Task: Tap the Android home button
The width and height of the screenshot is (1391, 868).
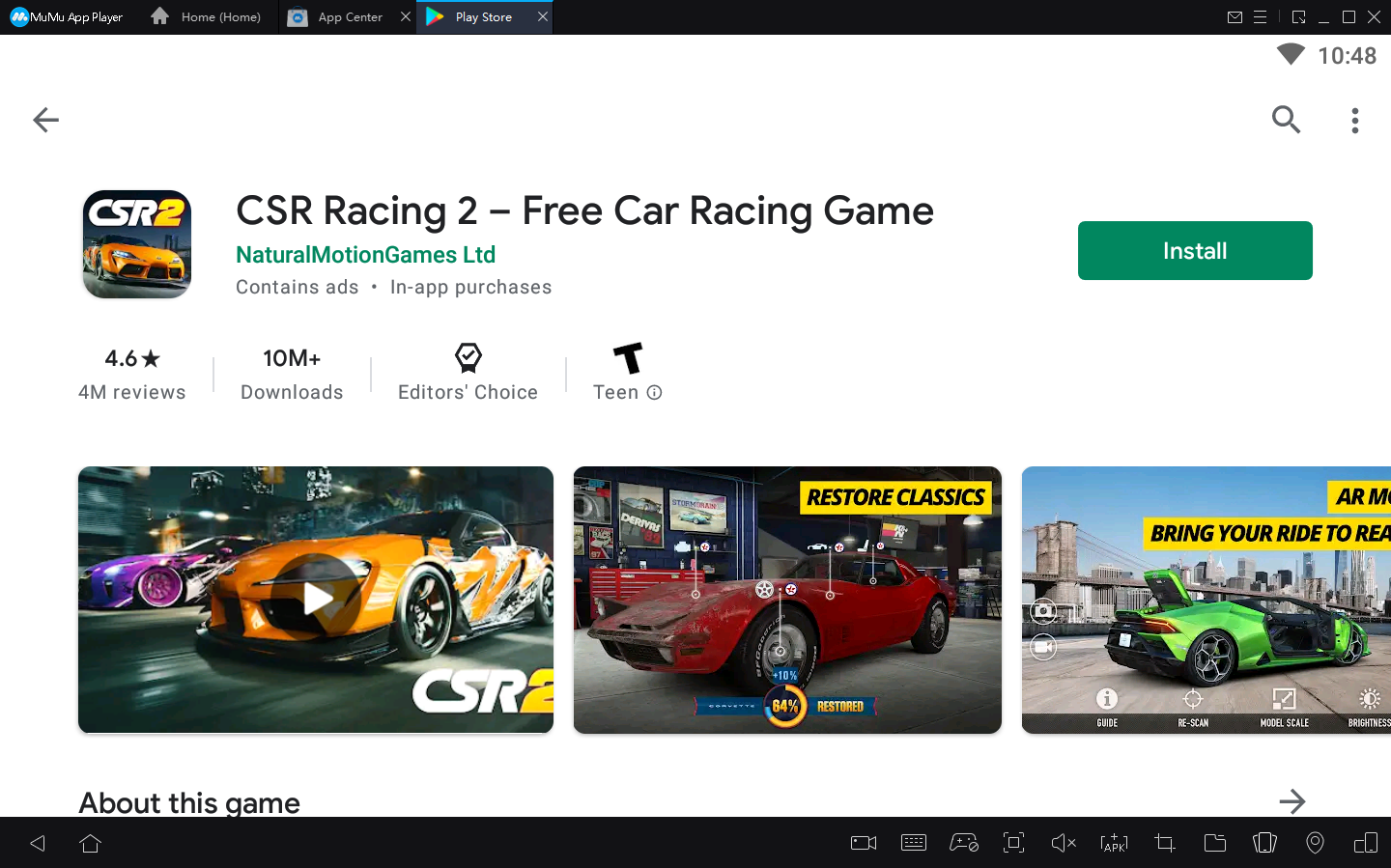Action: pyautogui.click(x=90, y=843)
